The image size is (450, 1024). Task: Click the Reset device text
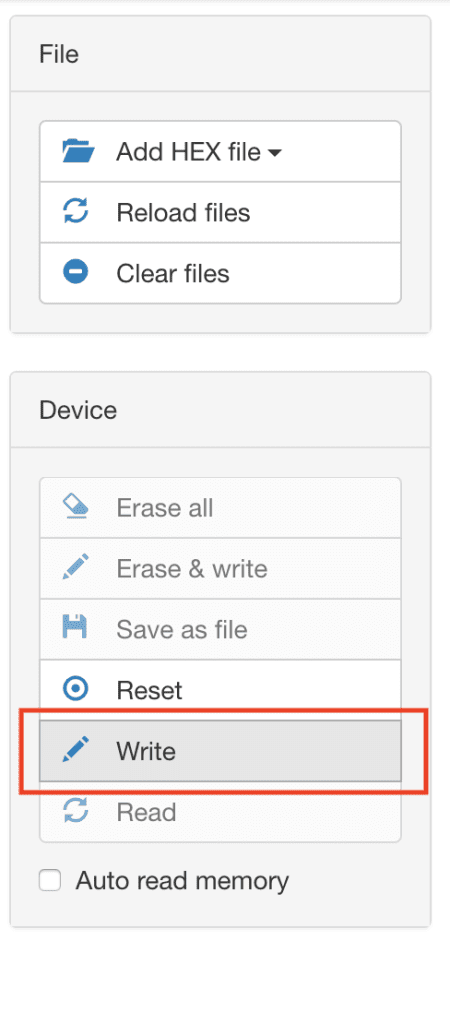tap(150, 690)
